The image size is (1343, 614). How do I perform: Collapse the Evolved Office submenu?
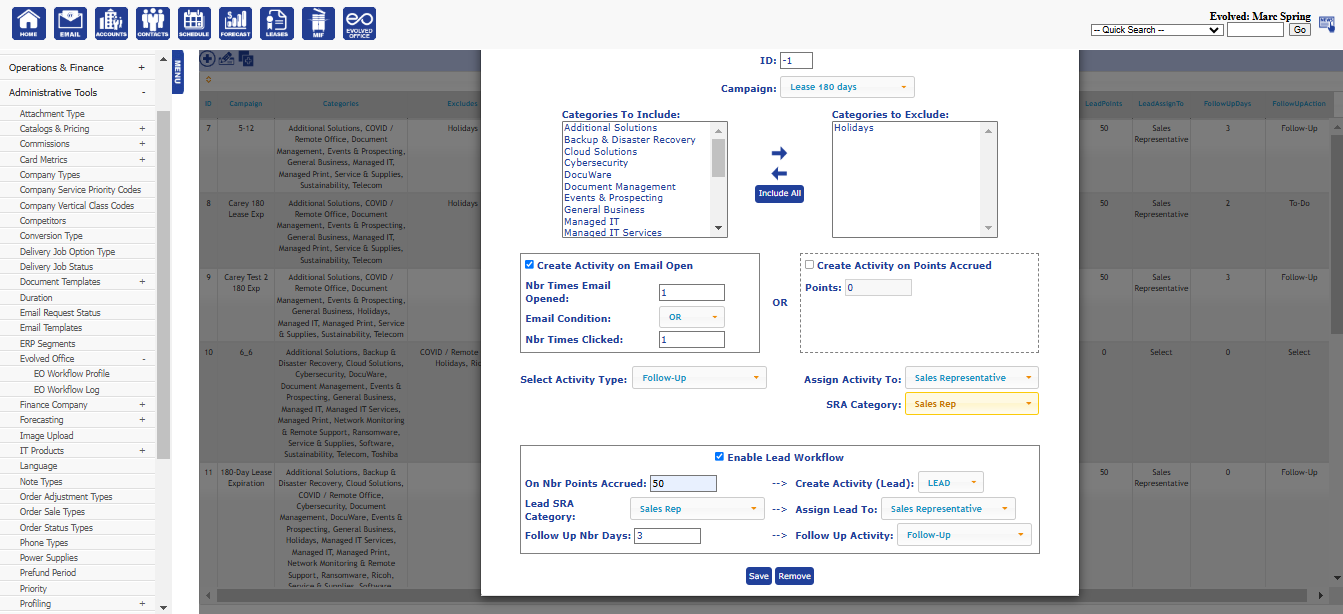click(x=143, y=358)
